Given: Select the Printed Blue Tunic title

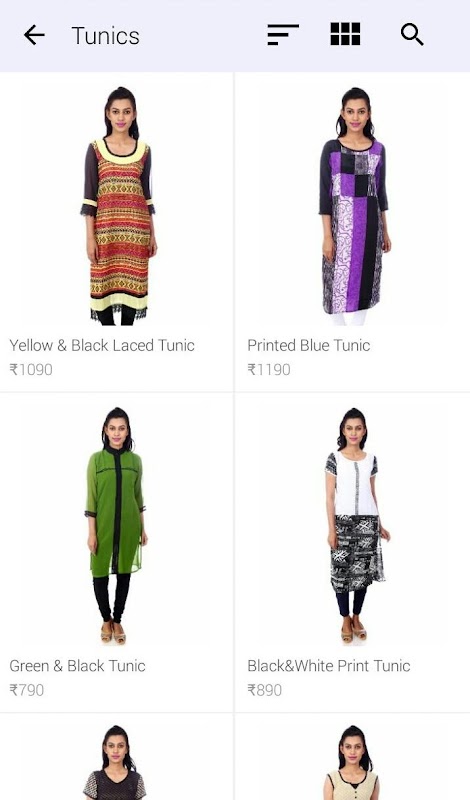Looking at the screenshot, I should click(x=309, y=345).
